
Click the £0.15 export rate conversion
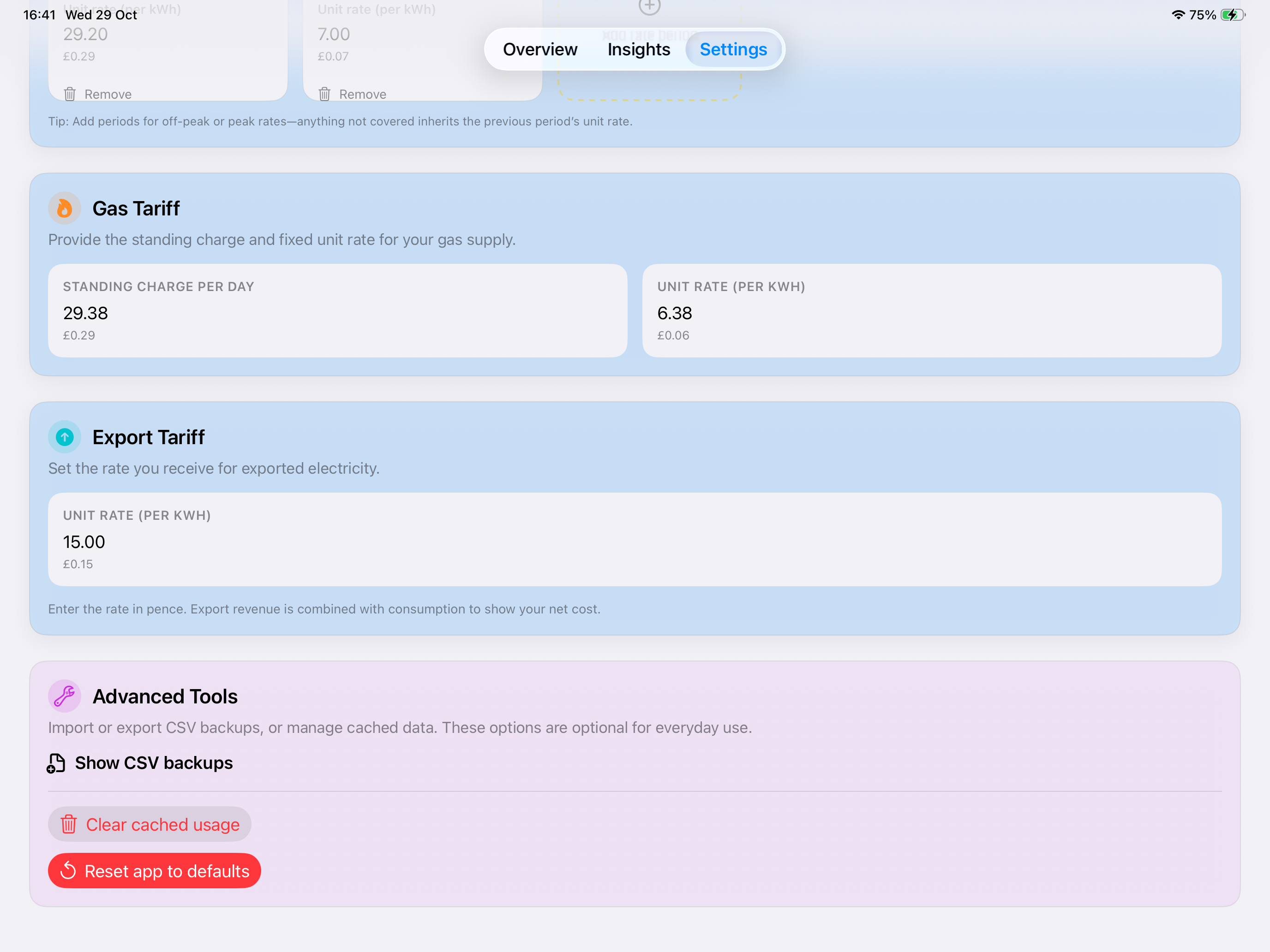[78, 565]
